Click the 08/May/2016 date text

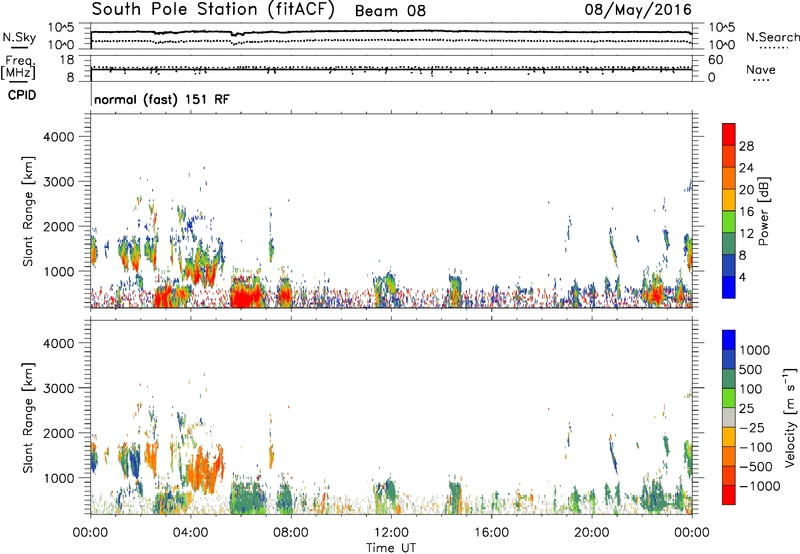(638, 10)
